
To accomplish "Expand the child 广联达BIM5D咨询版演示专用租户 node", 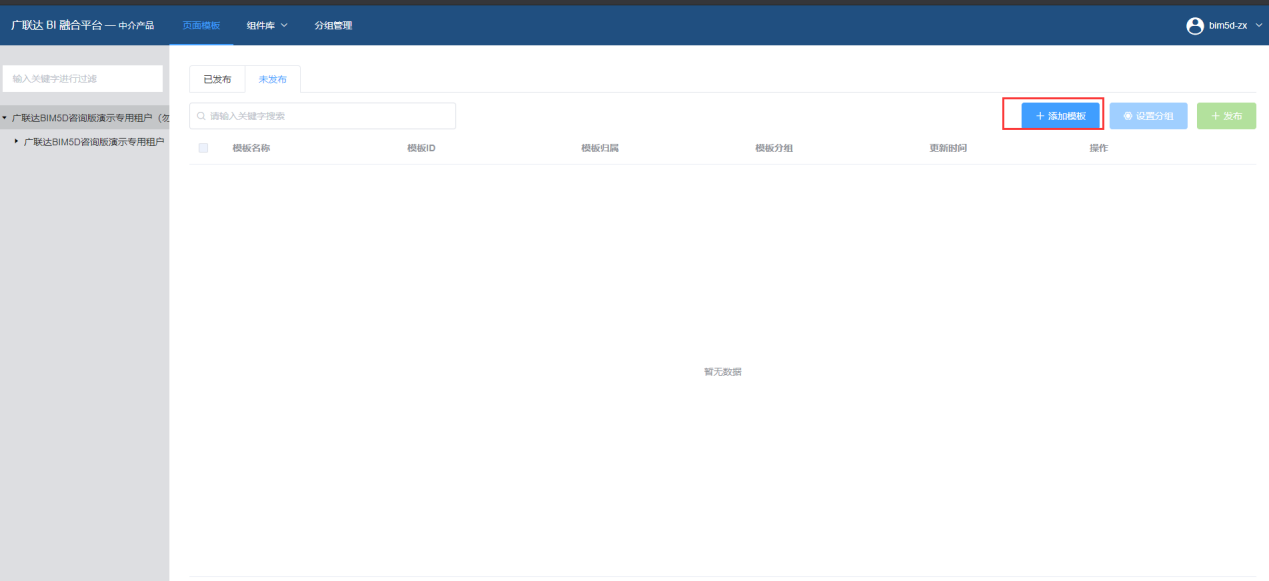I will point(16,142).
